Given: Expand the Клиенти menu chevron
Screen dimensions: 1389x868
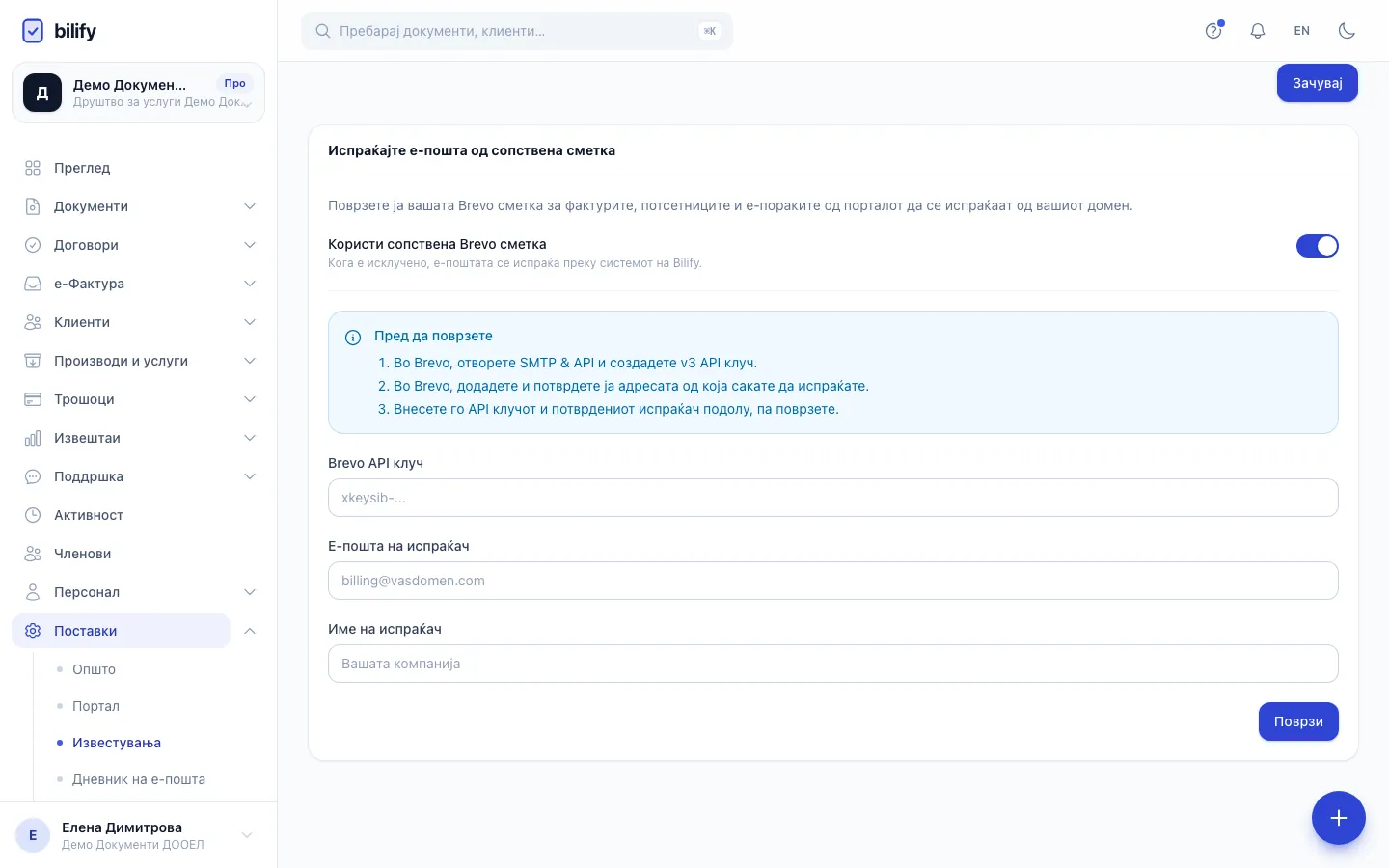Looking at the screenshot, I should click(250, 322).
